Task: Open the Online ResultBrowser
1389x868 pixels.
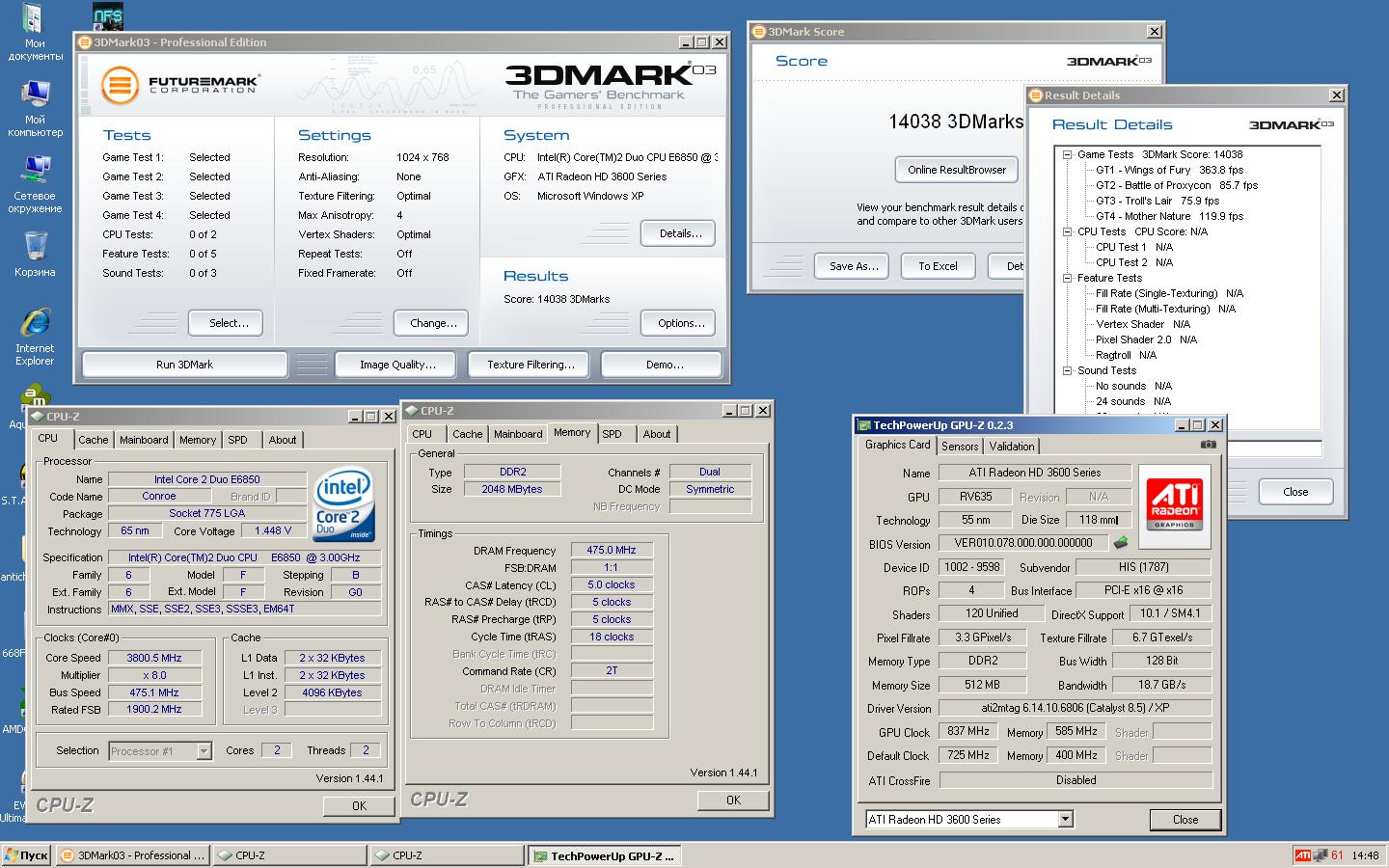Action: [956, 170]
